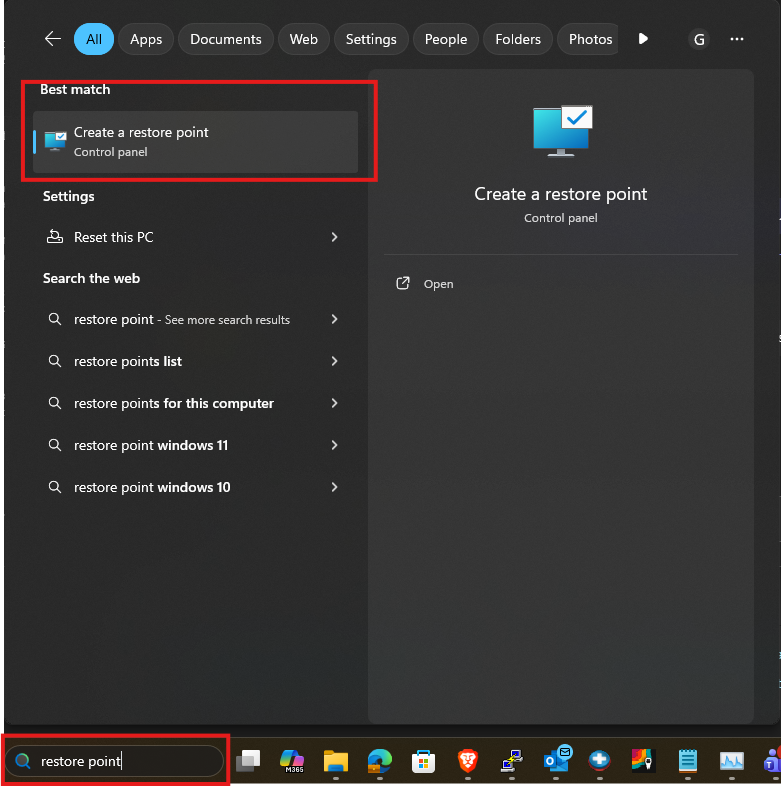
Task: Click Open in the preview pane
Action: [x=438, y=284]
